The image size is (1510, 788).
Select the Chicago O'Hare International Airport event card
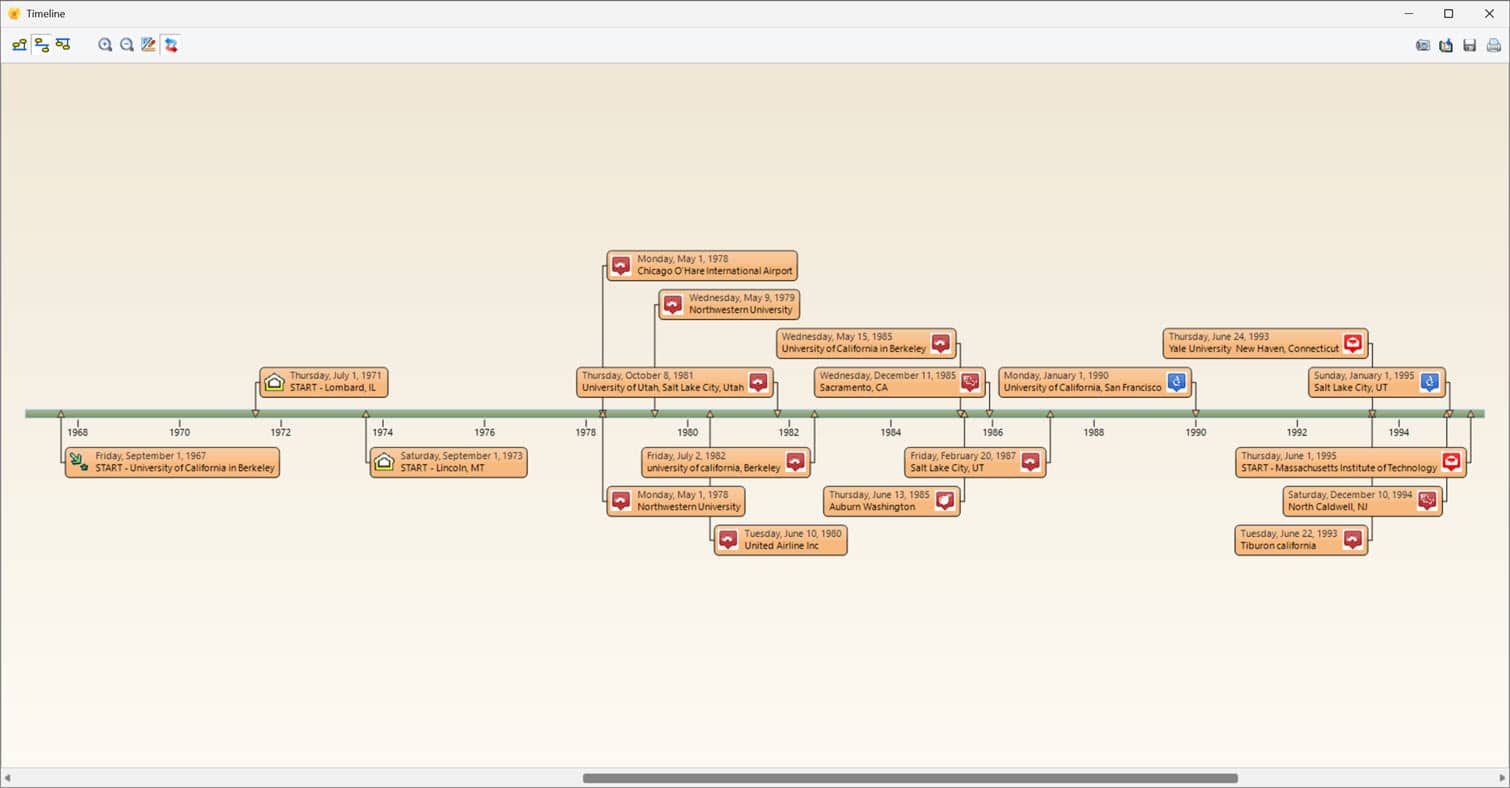[x=702, y=266]
